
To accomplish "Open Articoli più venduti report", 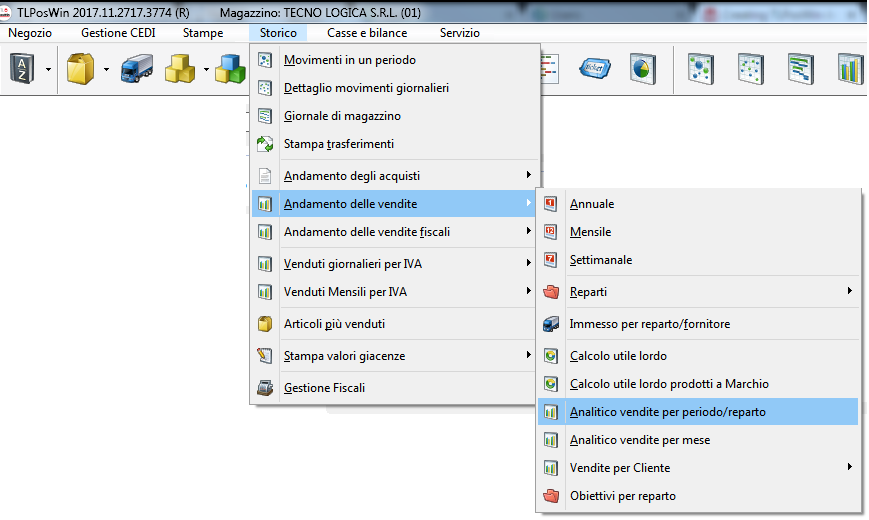I will tap(334, 324).
